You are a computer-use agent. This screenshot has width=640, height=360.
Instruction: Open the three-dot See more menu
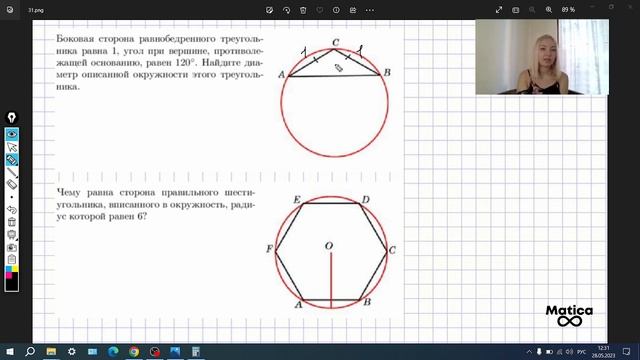(370, 10)
